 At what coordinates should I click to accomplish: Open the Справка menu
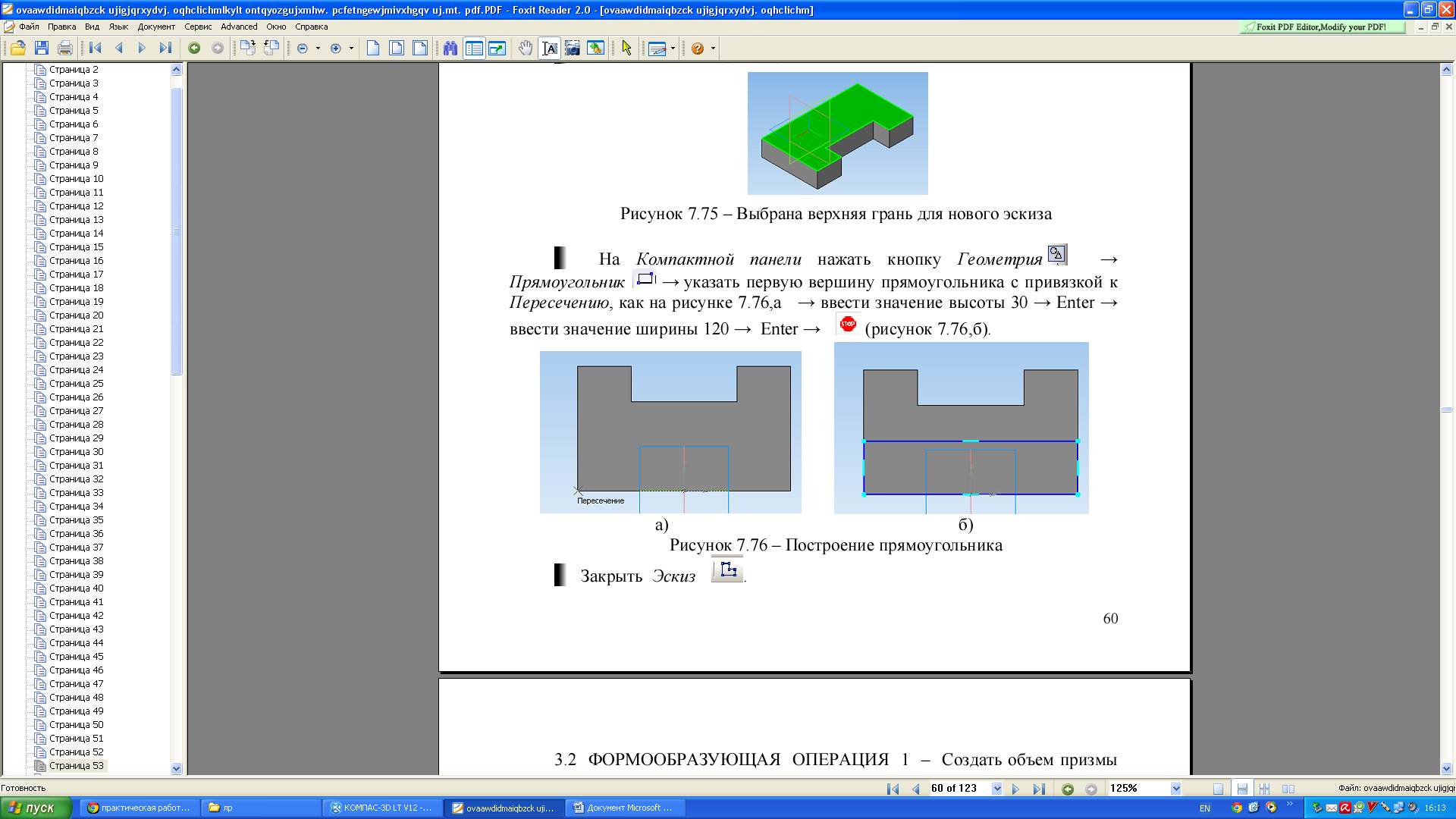311,27
